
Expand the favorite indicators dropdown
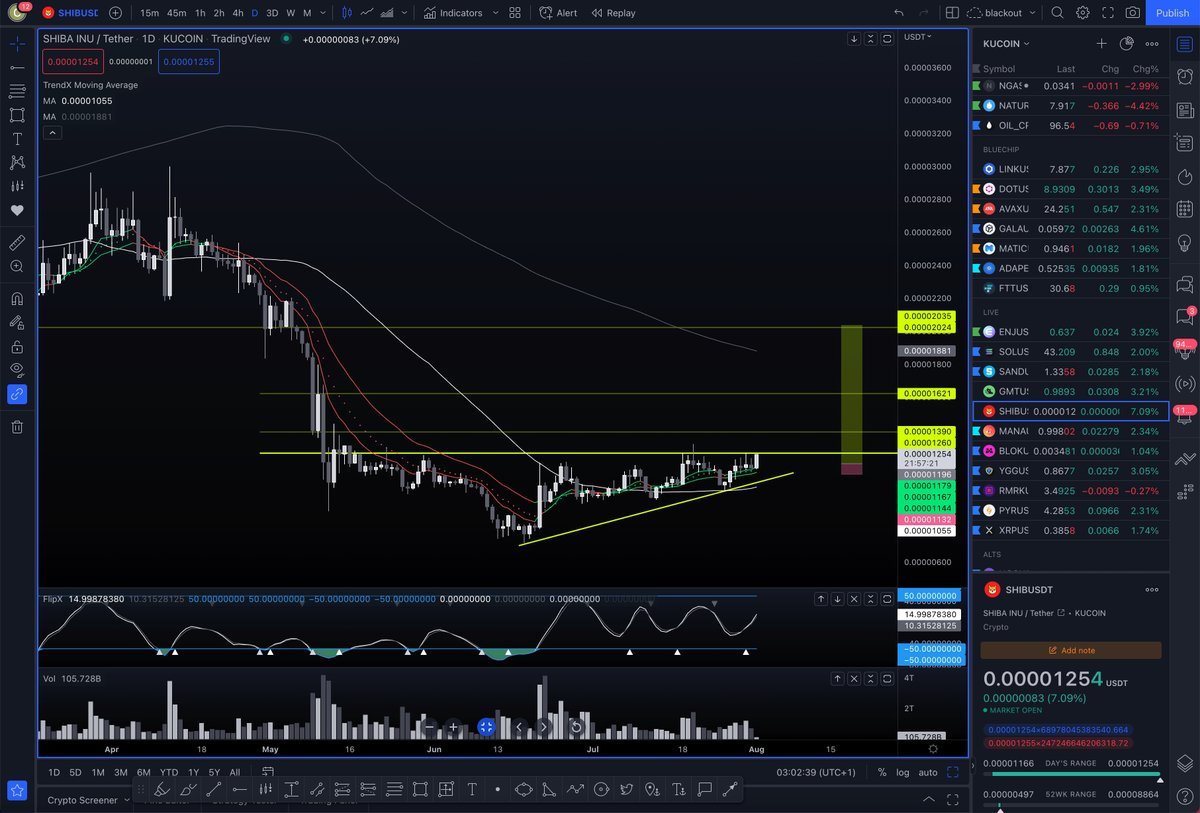[x=495, y=13]
